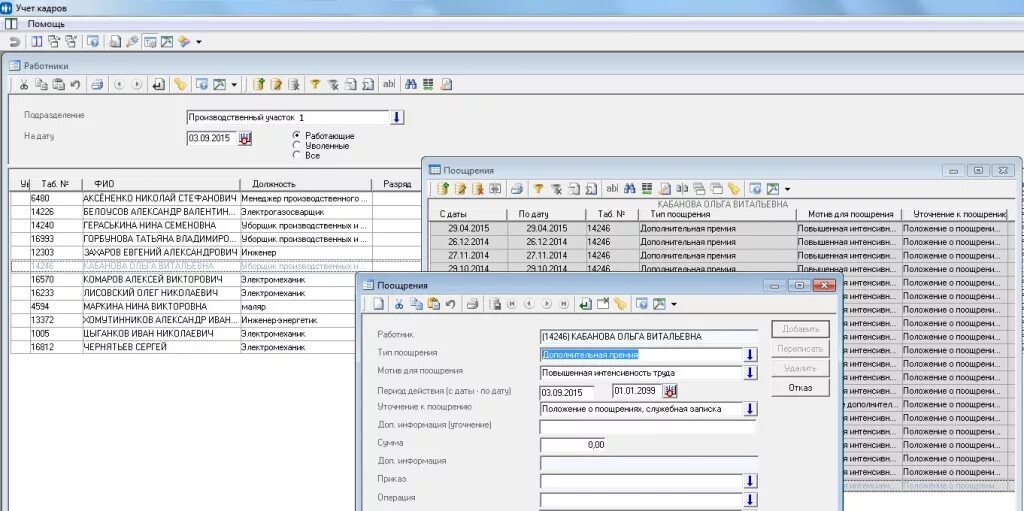This screenshot has height=511, width=1024.
Task: Click the scissors Cut icon in Поощрения dialog
Action: [x=400, y=304]
